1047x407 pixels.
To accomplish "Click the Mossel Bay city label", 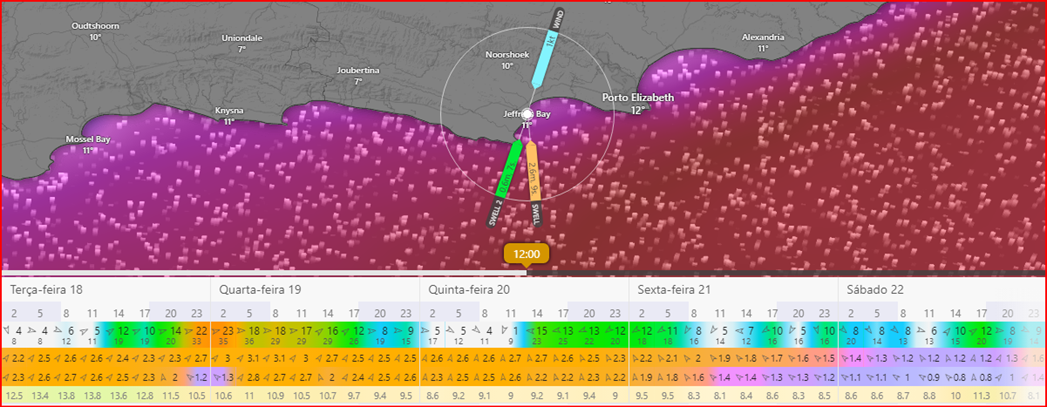I will [x=87, y=139].
